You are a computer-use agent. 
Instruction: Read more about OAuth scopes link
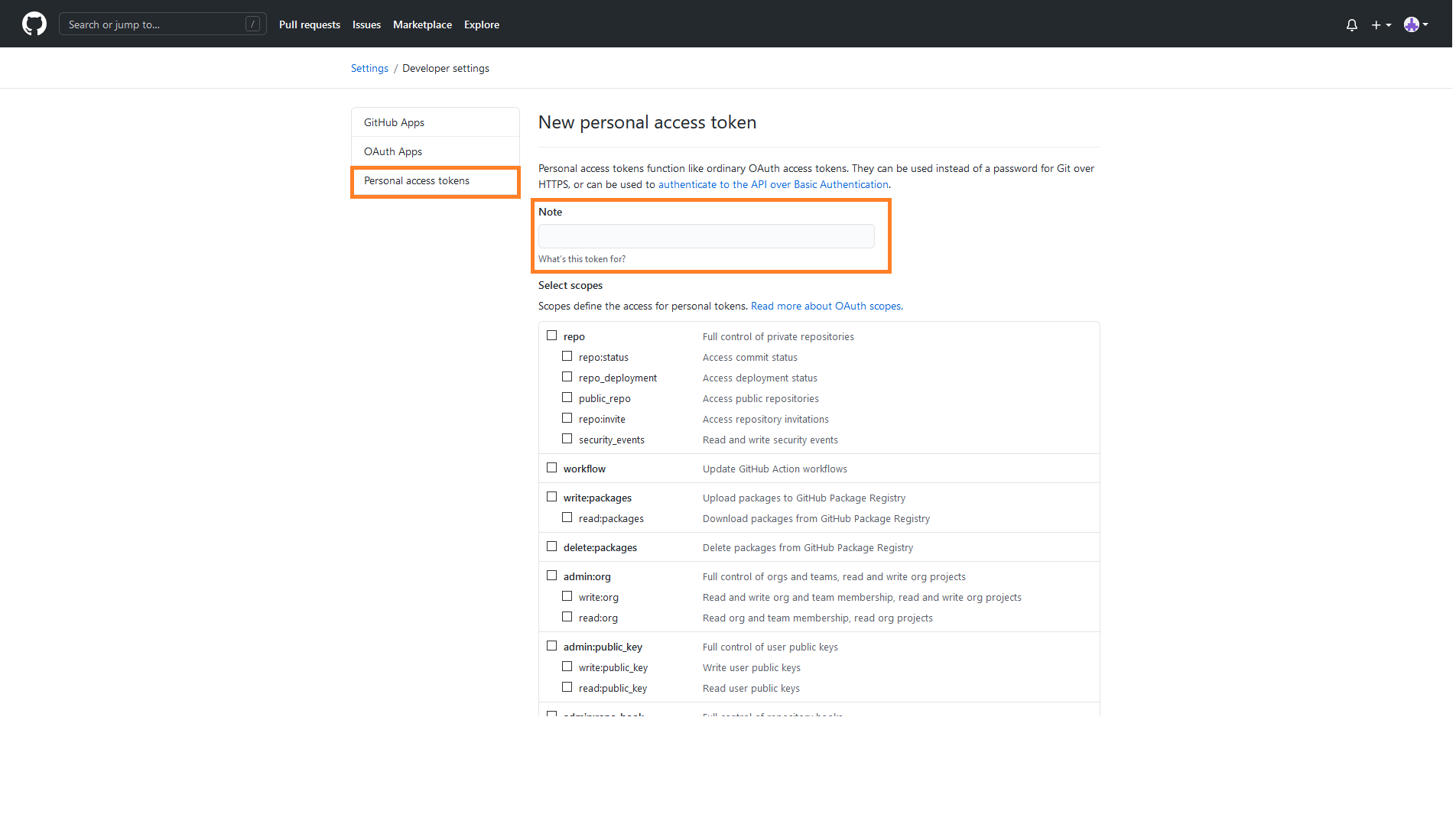pos(826,306)
